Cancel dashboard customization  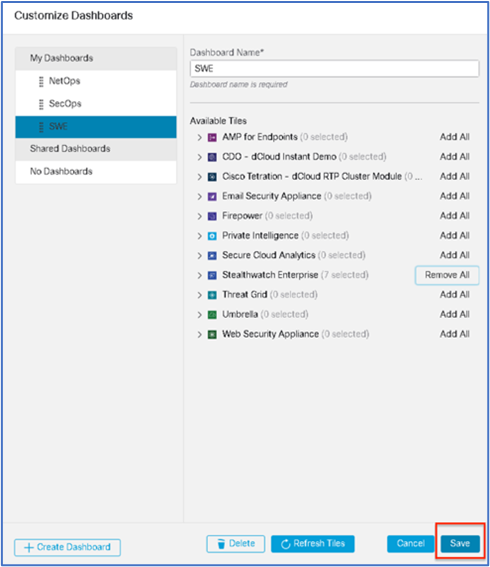coord(410,544)
